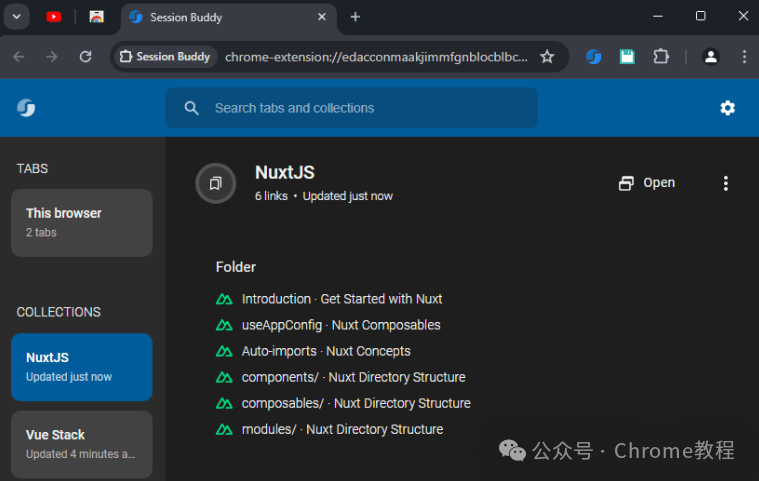
Task: Open useAppConfig · Nuxt Composables link
Action: (x=341, y=325)
